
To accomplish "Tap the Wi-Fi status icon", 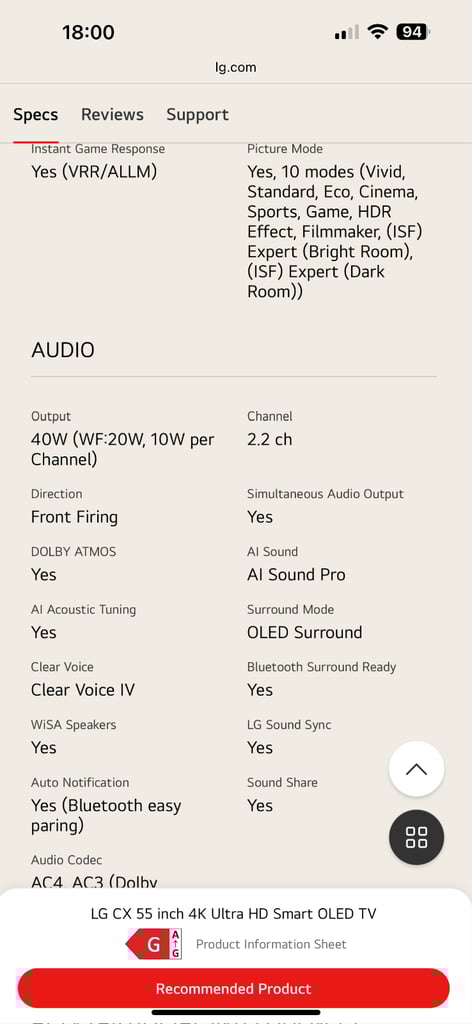I will tap(377, 31).
